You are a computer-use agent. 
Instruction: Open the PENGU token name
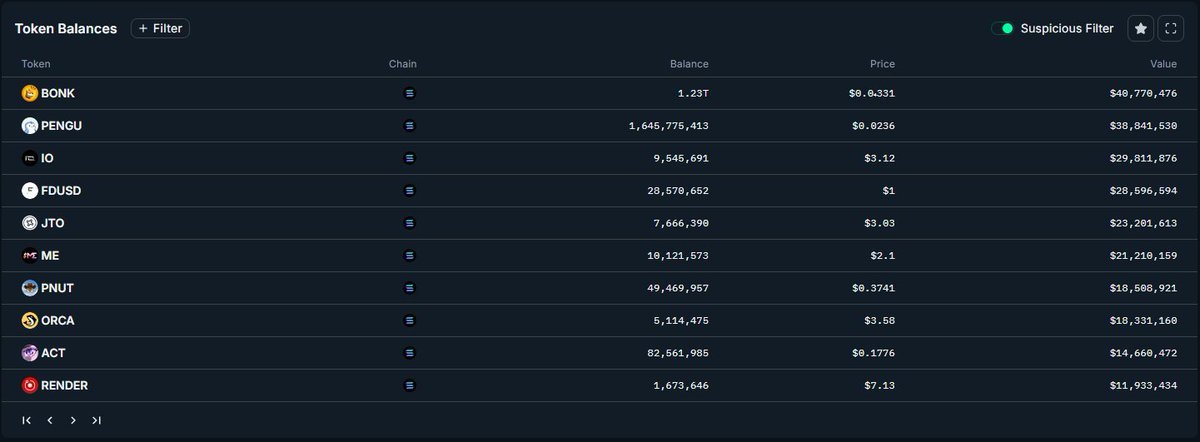62,126
